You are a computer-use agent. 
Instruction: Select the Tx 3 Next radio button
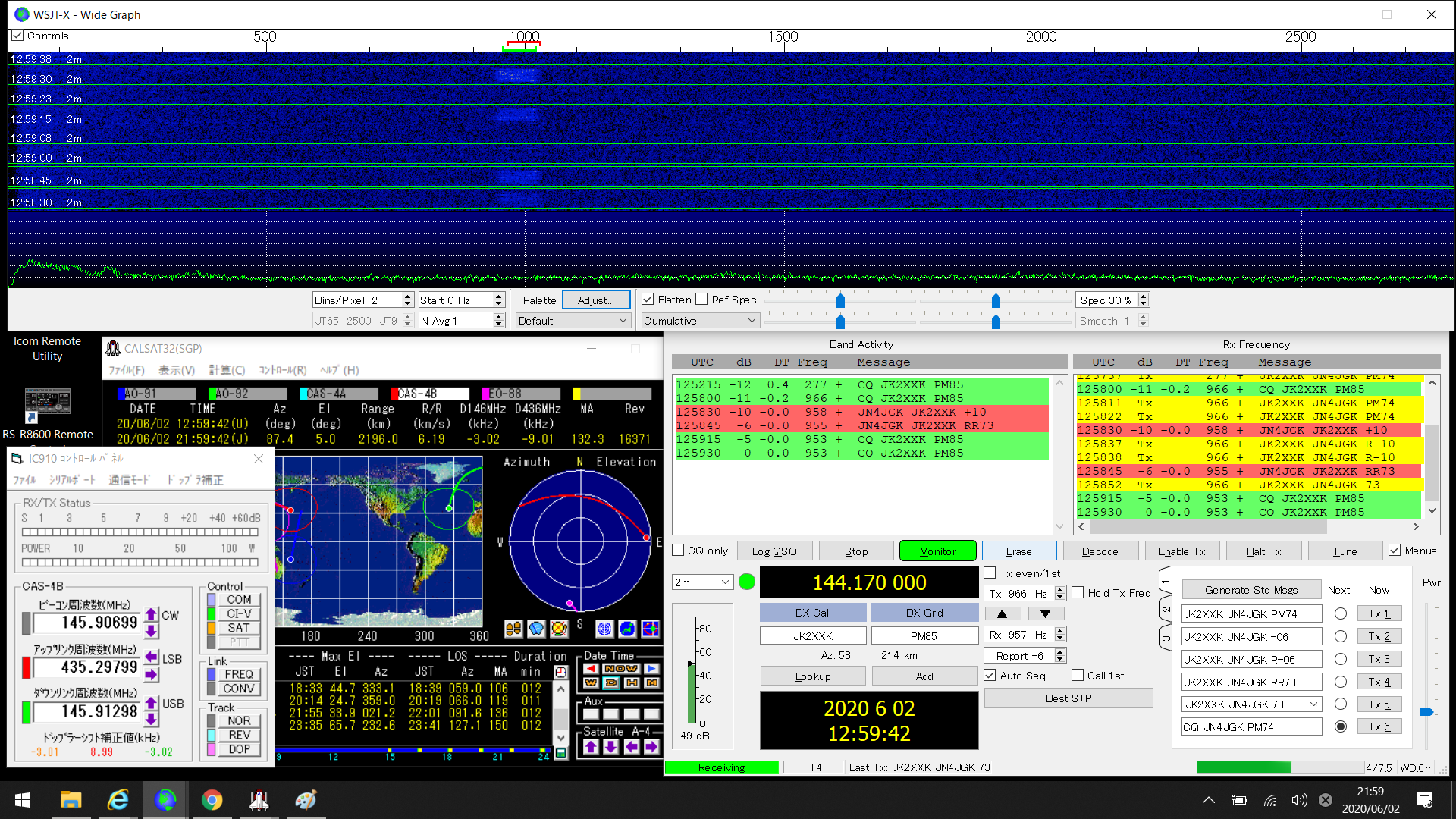(1340, 659)
